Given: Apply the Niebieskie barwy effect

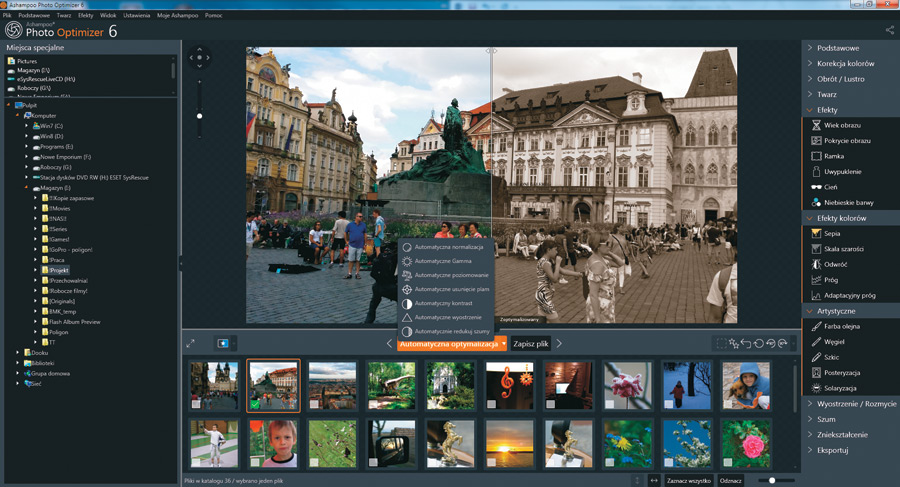Looking at the screenshot, I should pos(848,202).
